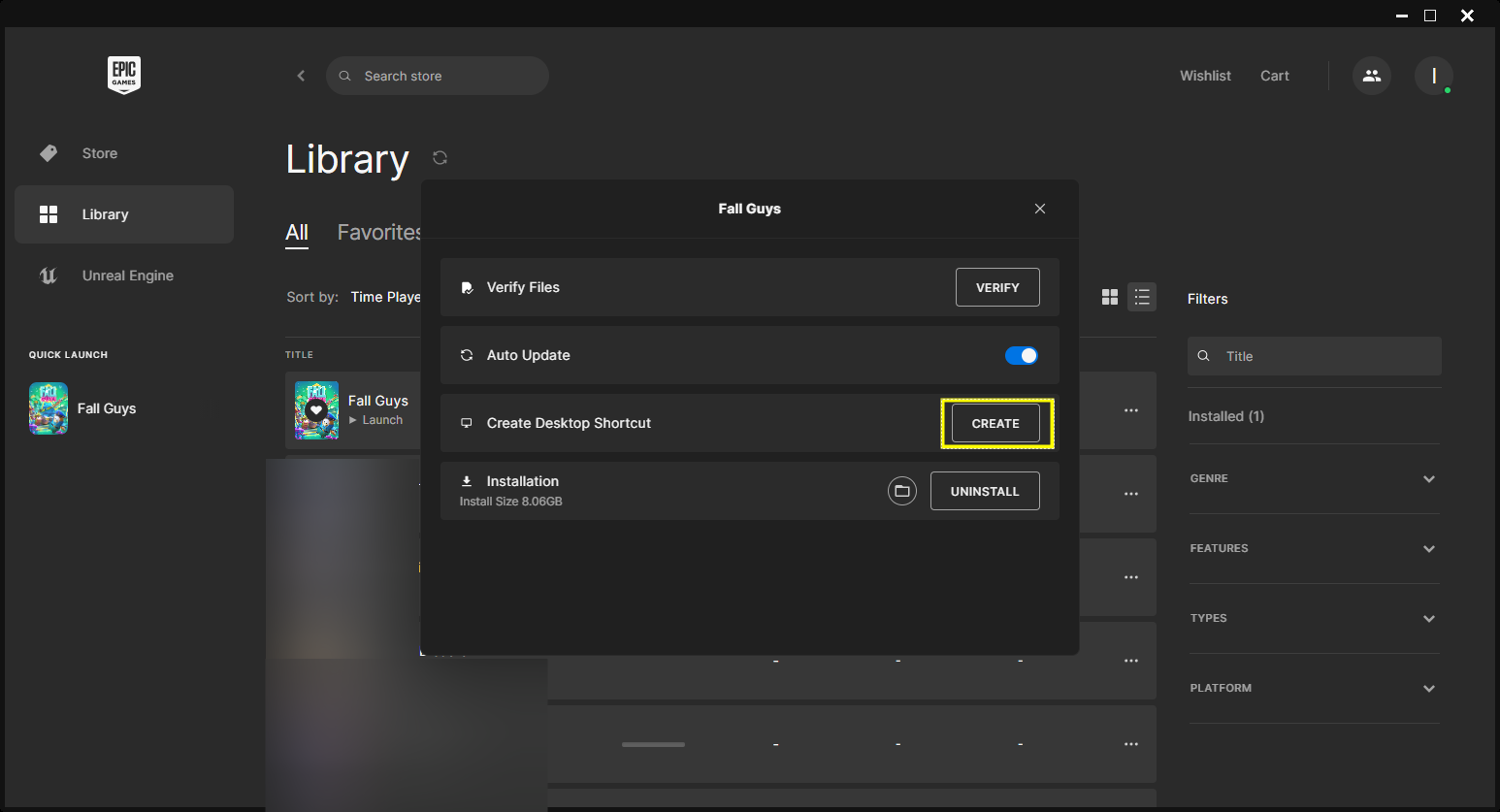The height and width of the screenshot is (812, 1500).
Task: Expand the GENRE filter
Action: (1315, 478)
